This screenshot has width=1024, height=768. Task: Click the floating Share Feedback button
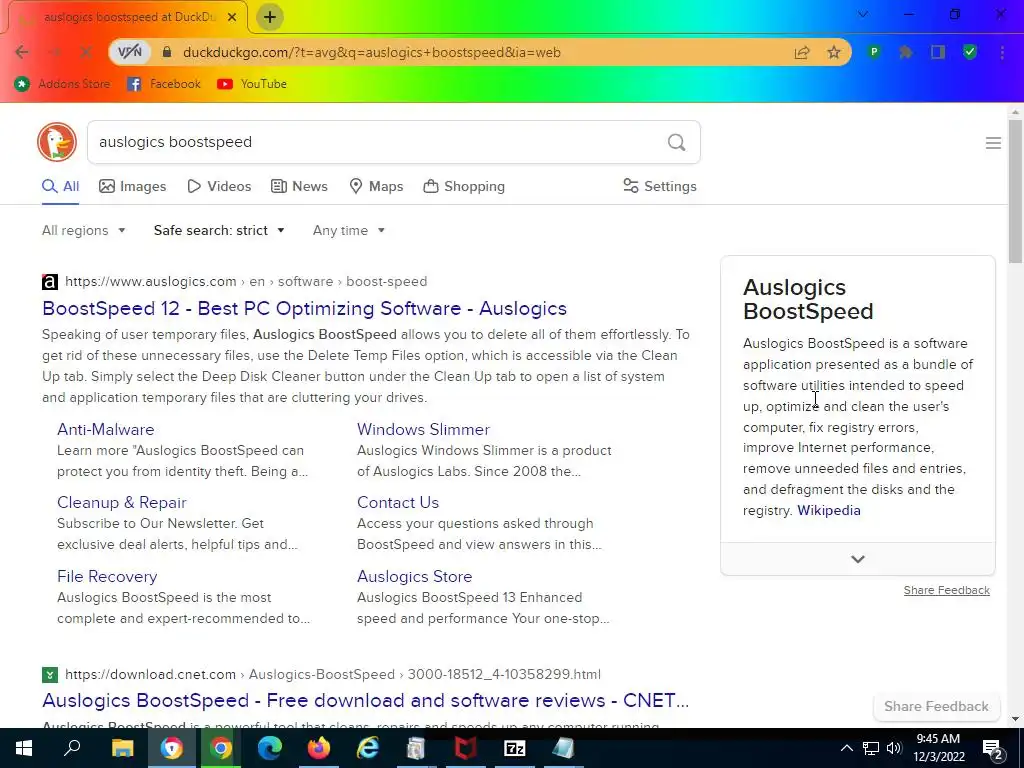pos(936,706)
